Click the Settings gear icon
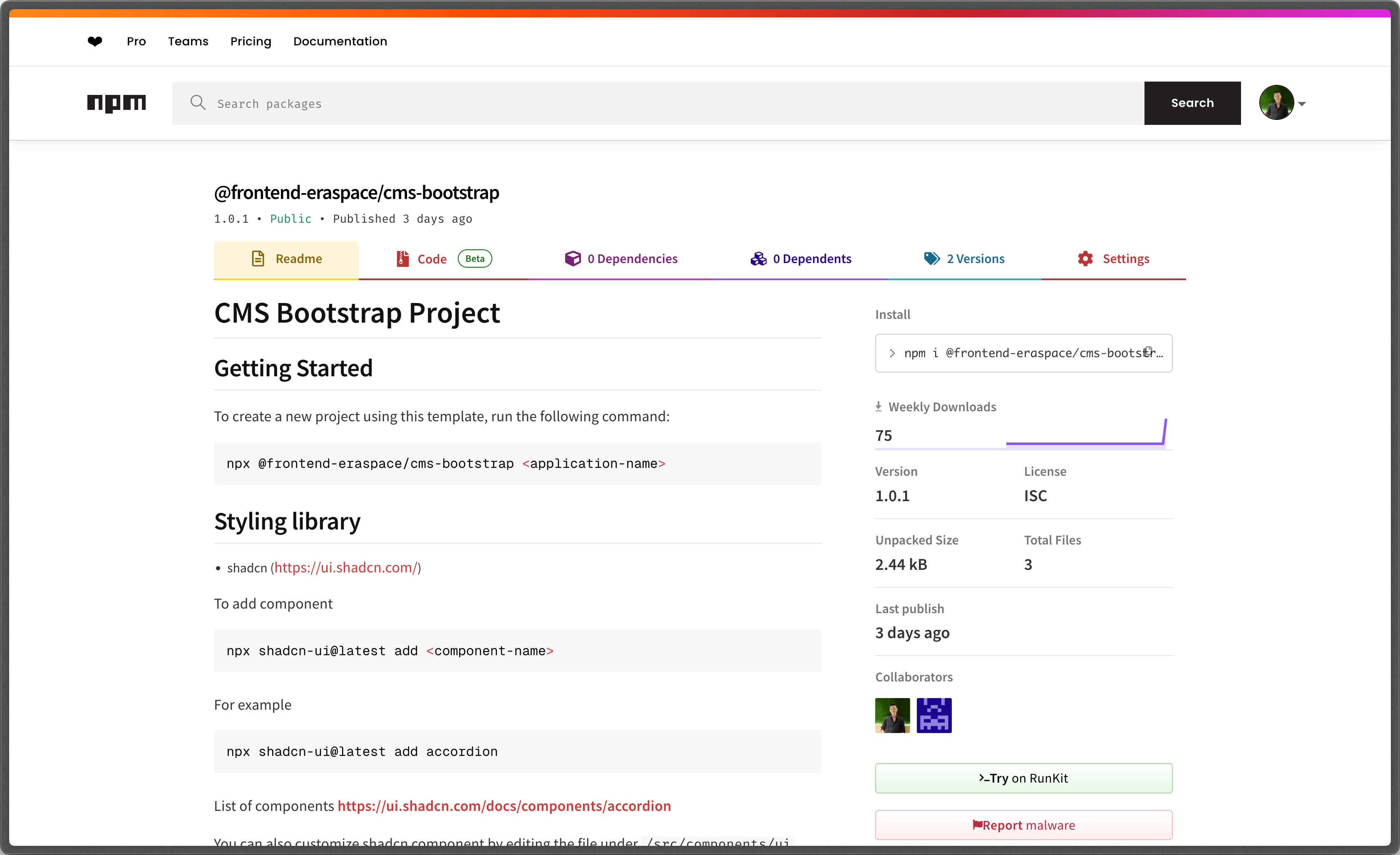 (1085, 258)
